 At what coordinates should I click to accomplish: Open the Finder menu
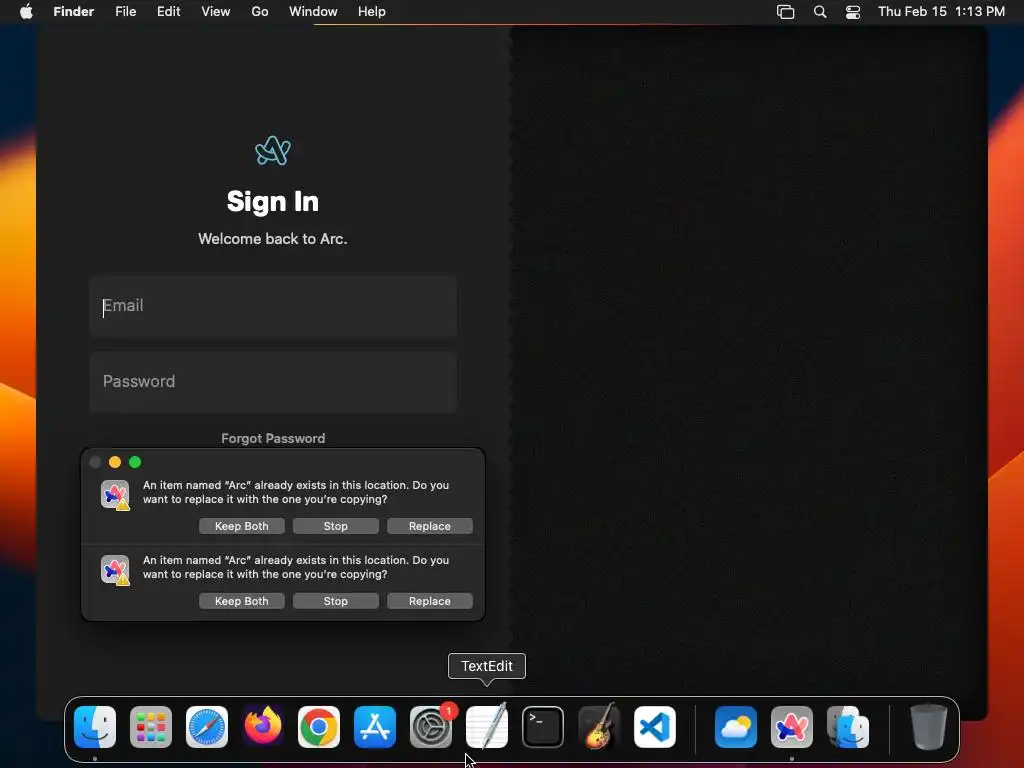(74, 12)
